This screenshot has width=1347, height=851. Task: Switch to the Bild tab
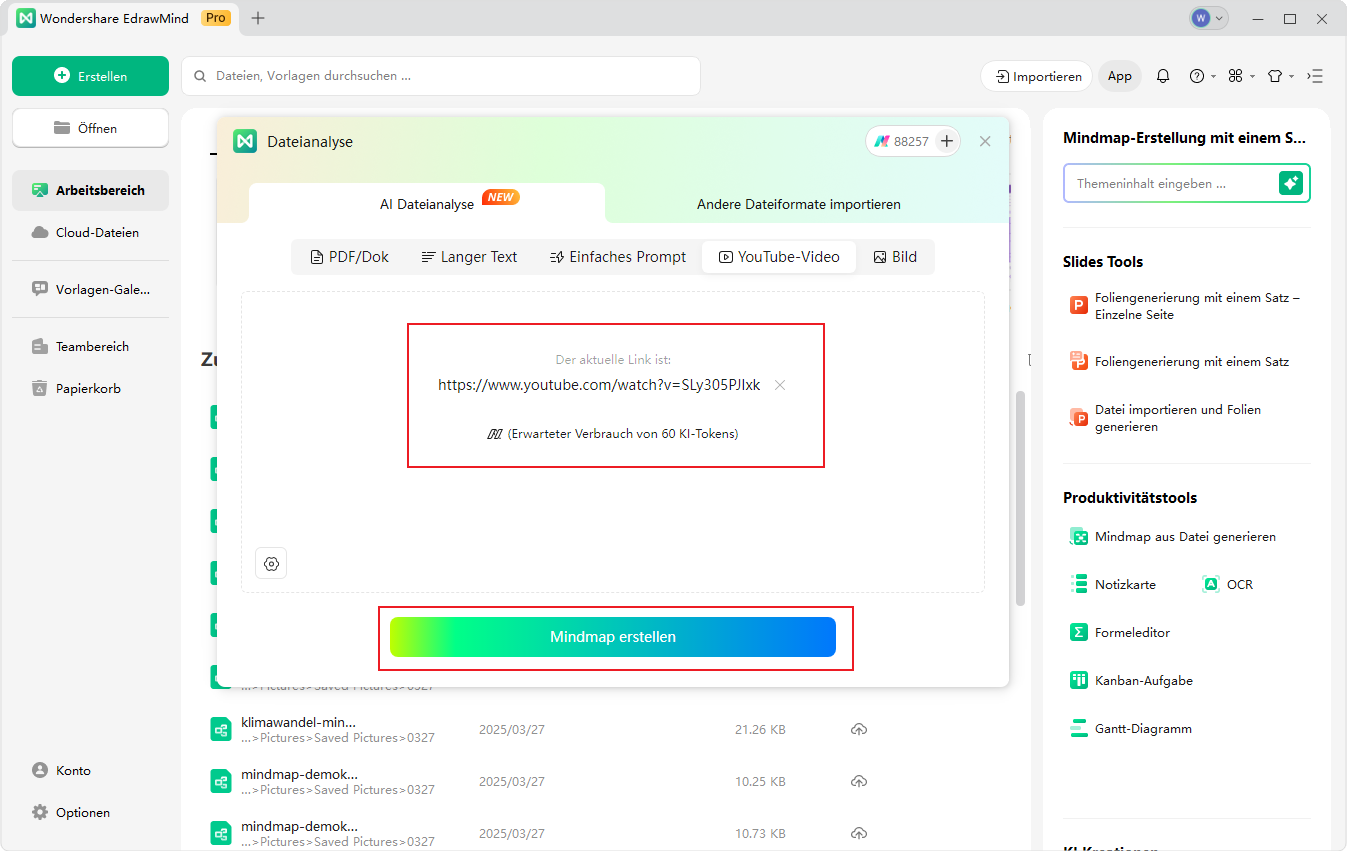pos(894,257)
